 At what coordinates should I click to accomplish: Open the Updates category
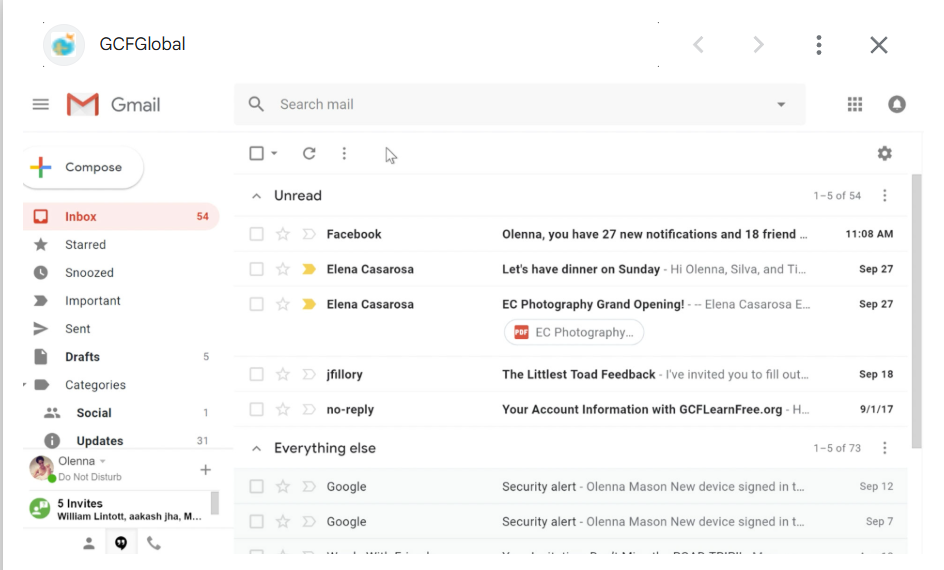[121, 441]
